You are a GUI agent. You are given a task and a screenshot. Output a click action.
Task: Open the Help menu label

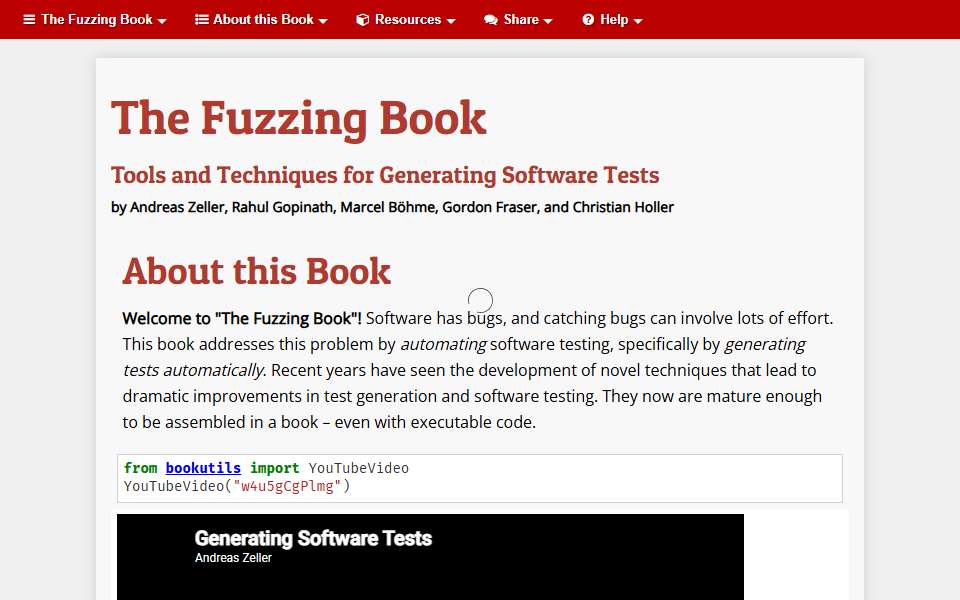(x=614, y=20)
